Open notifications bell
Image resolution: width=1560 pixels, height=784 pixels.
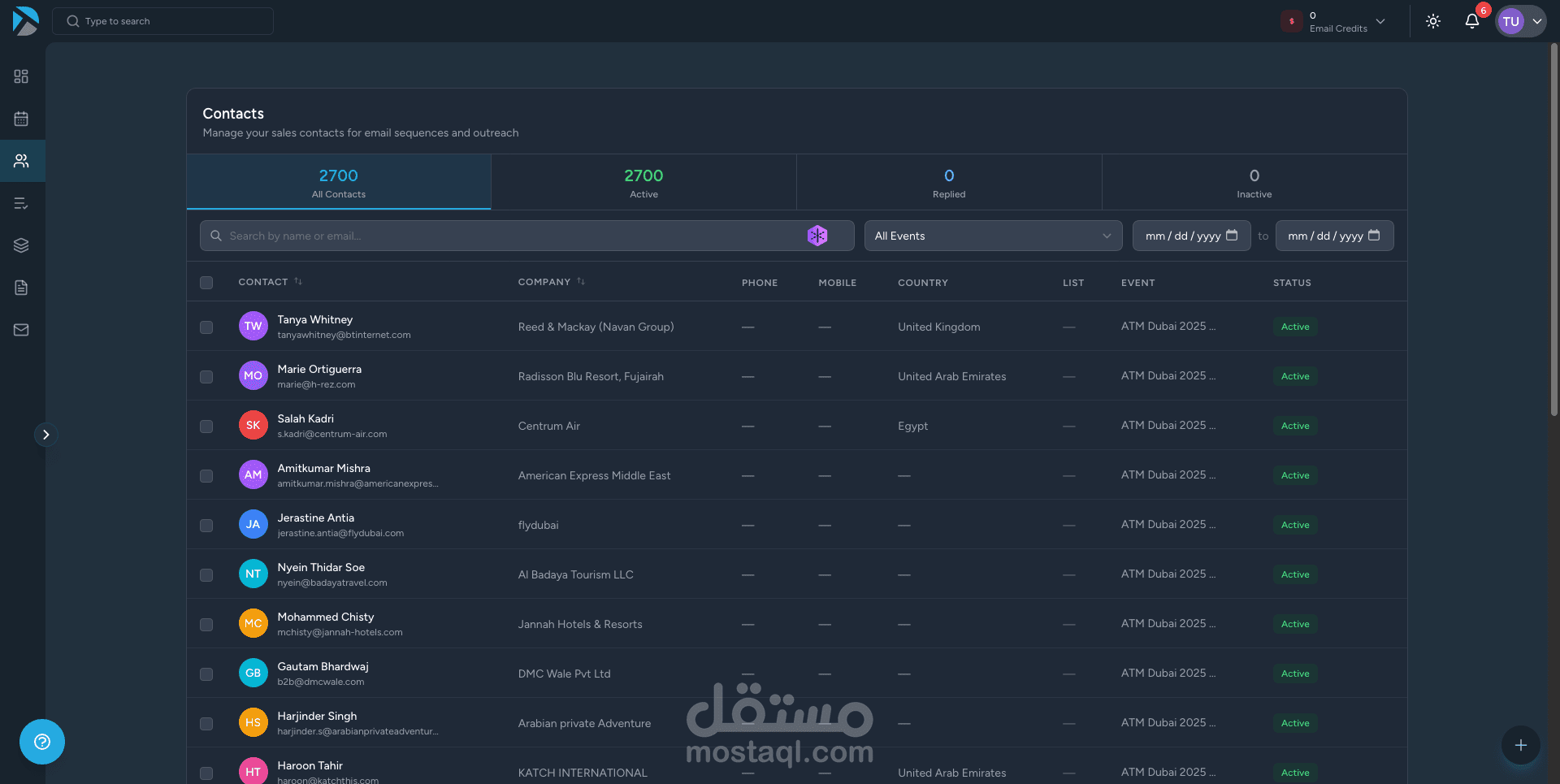coord(1471,21)
